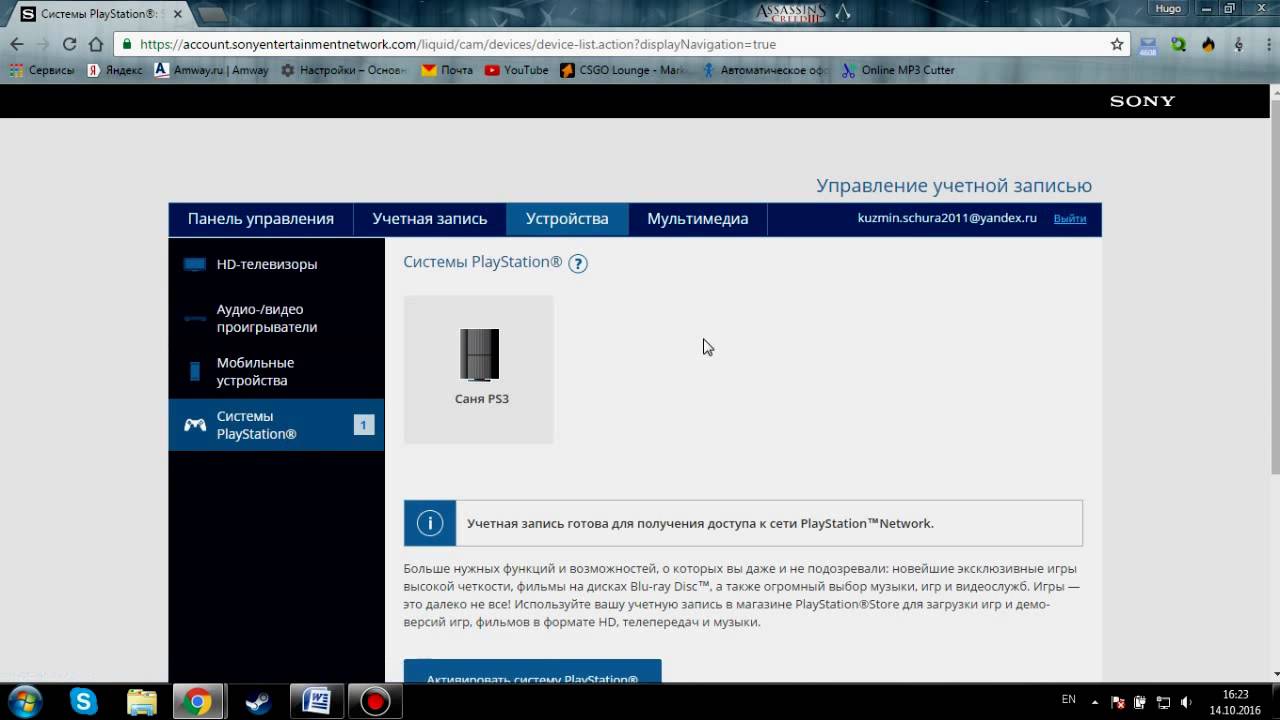The width and height of the screenshot is (1280, 720).
Task: Open the Настройки bookmark
Action: 344,70
